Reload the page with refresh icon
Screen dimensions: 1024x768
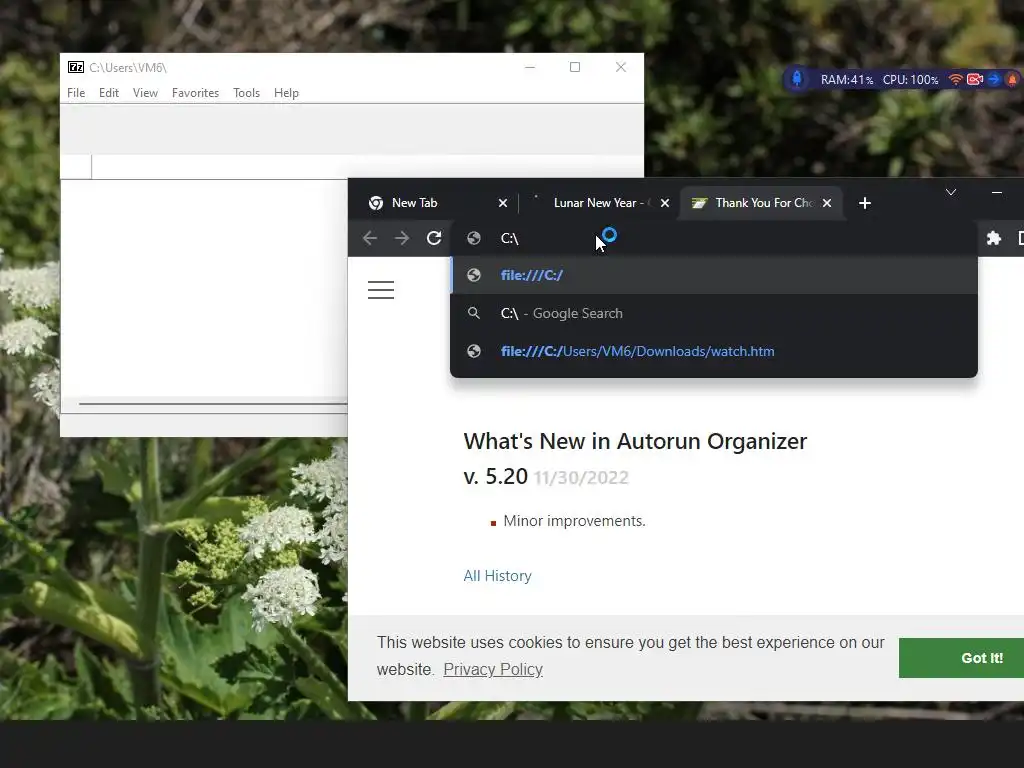434,238
